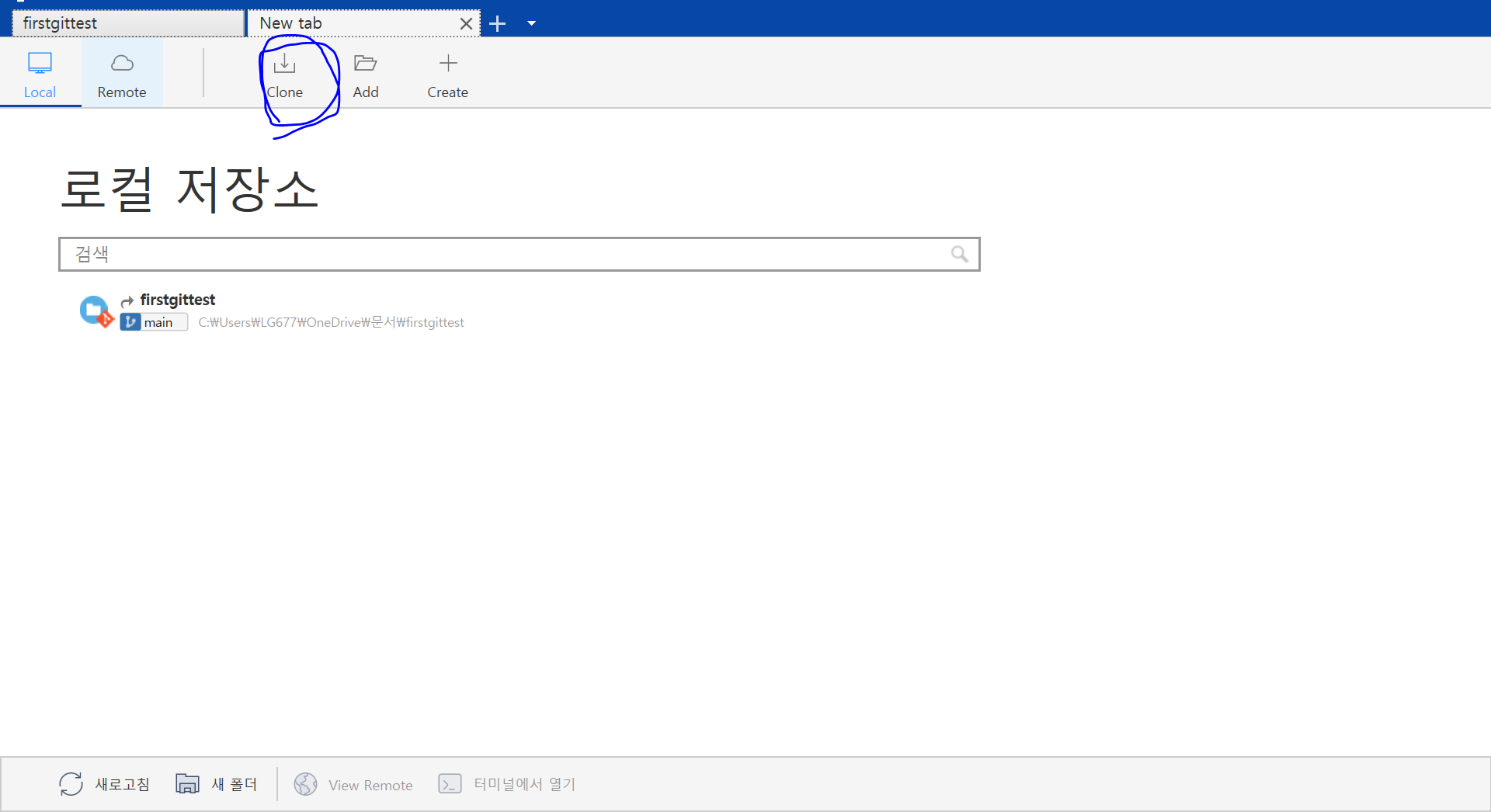Switch to the firstgittest tab
Image resolution: width=1491 pixels, height=812 pixels.
click(x=128, y=23)
